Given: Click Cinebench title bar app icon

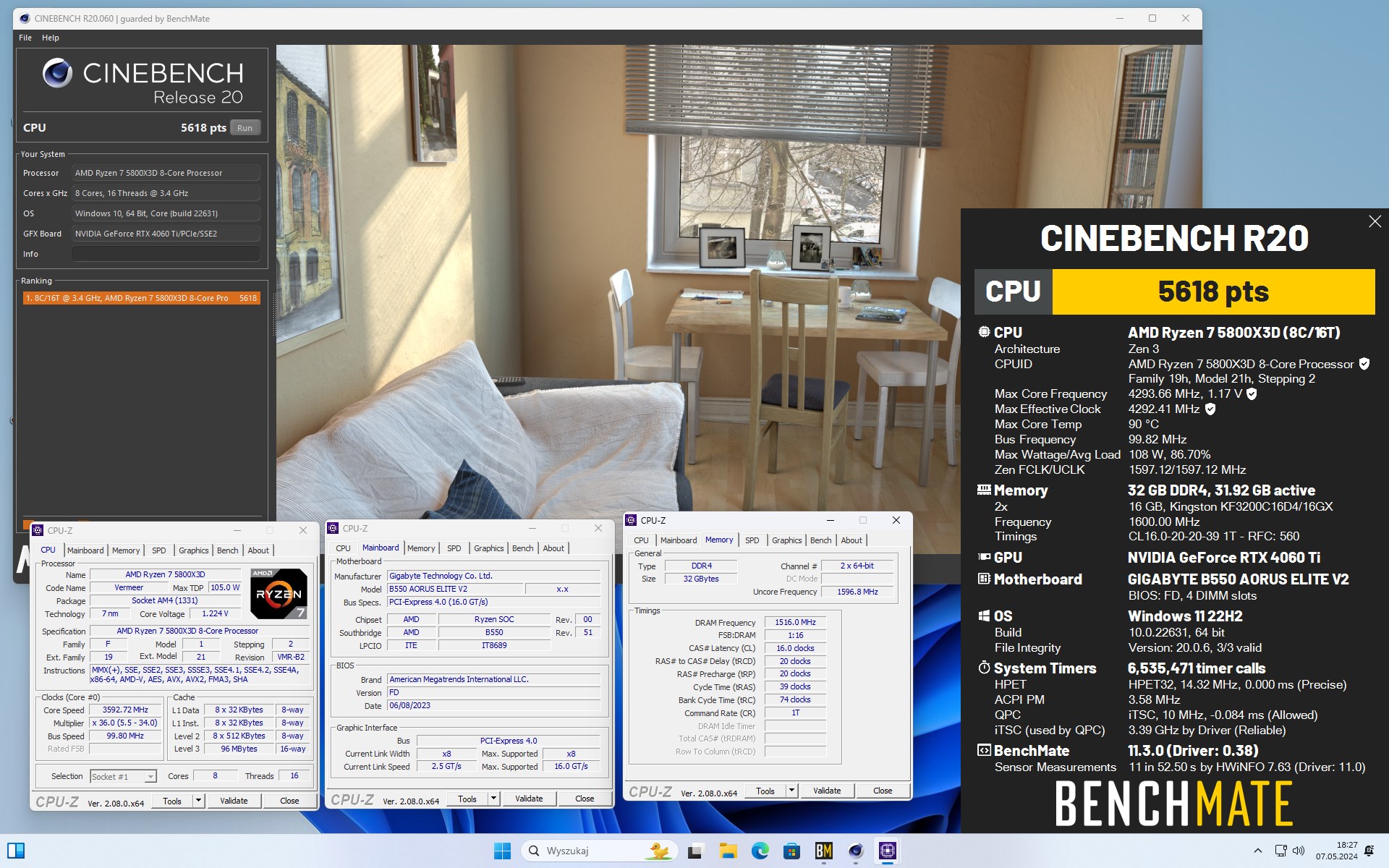Looking at the screenshot, I should click(24, 18).
